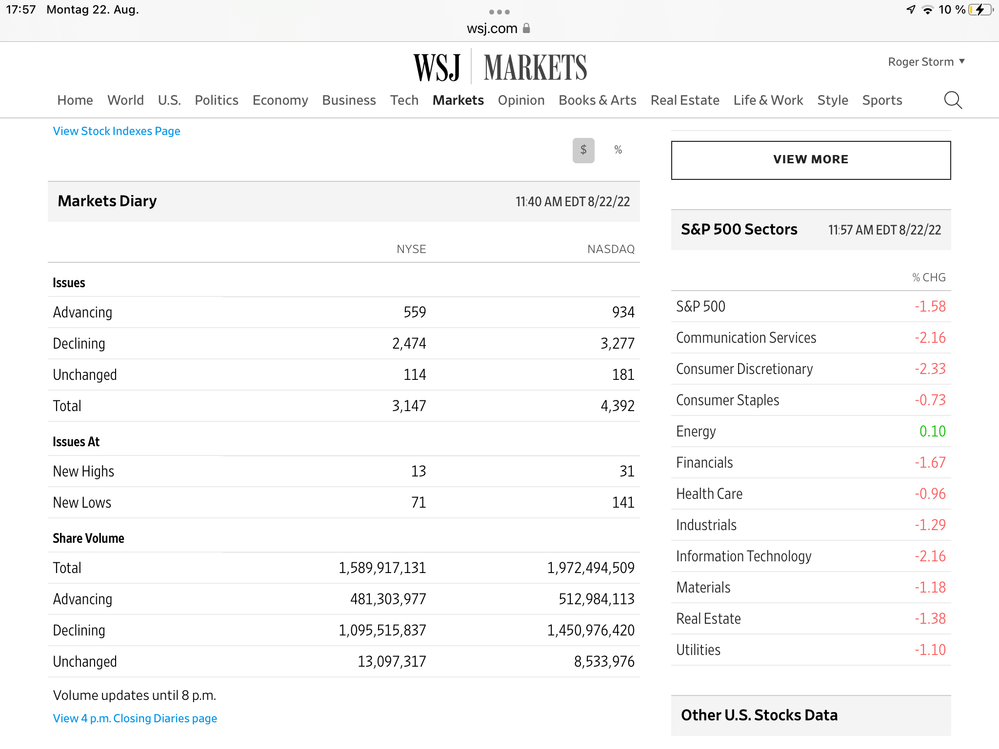Open the Real Estate nav section
This screenshot has height=749, width=999.
(x=685, y=100)
